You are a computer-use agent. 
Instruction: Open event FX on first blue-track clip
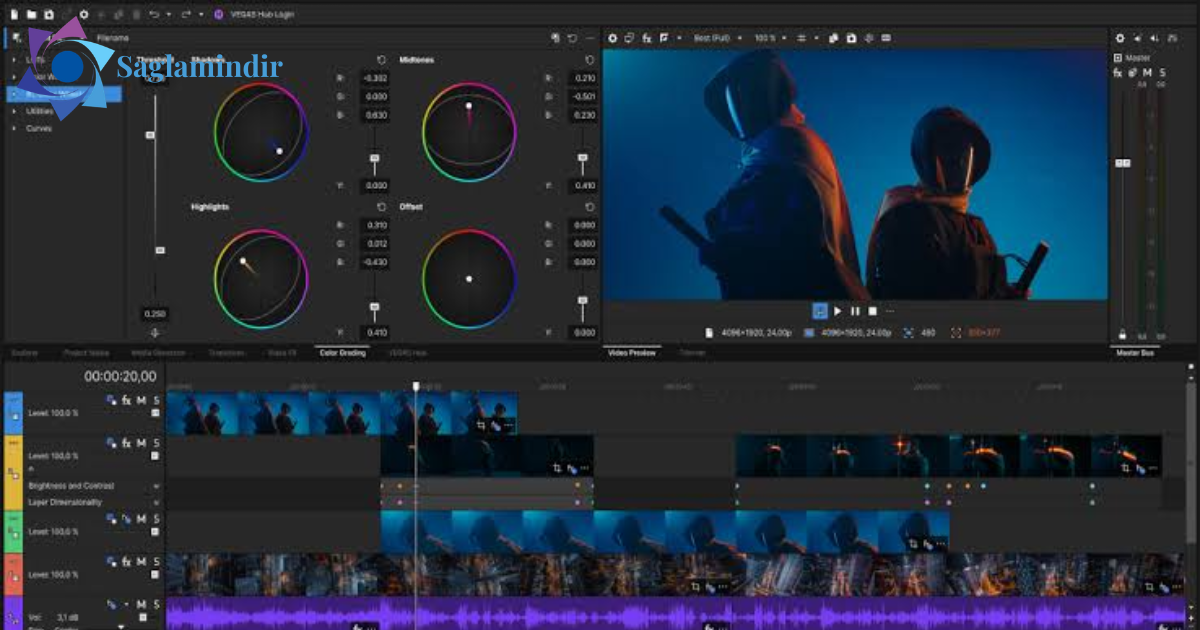(x=495, y=425)
